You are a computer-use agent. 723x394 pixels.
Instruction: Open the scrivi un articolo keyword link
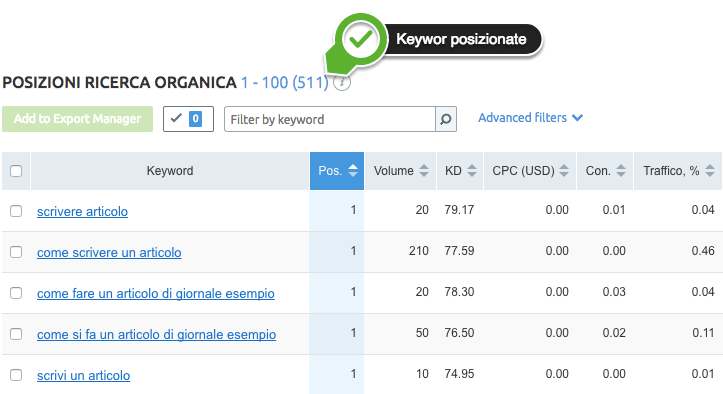click(x=83, y=376)
